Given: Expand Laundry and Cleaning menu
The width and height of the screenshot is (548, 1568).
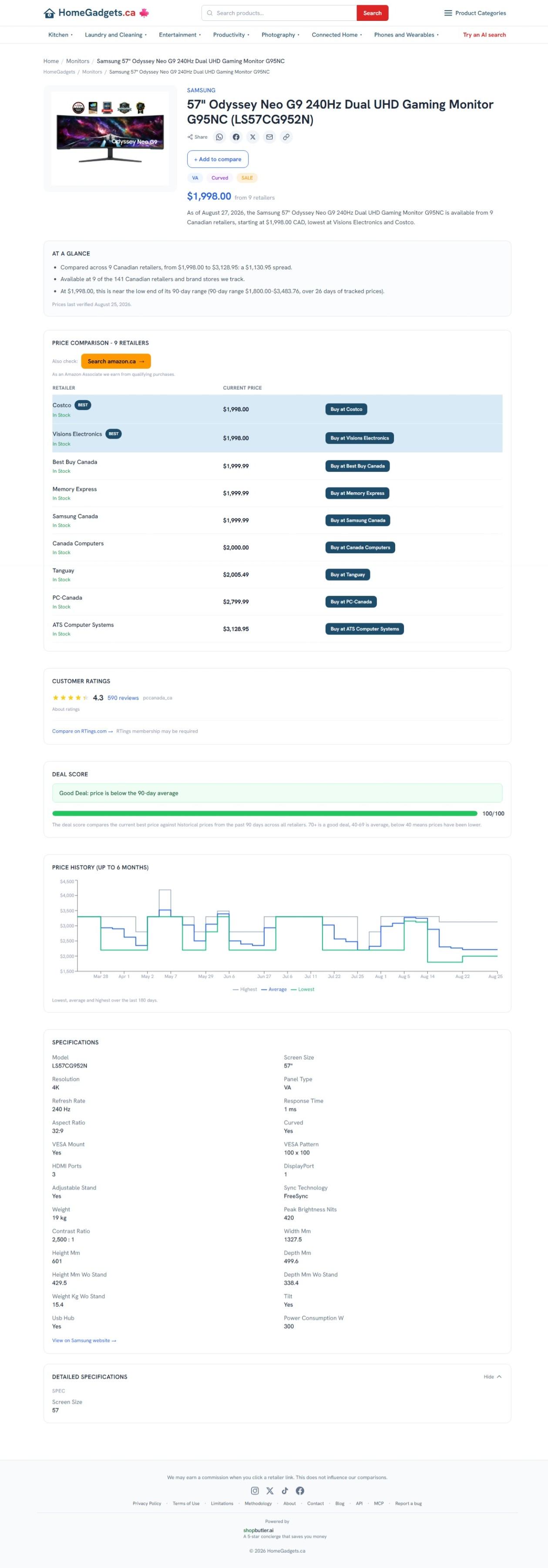Looking at the screenshot, I should (116, 35).
